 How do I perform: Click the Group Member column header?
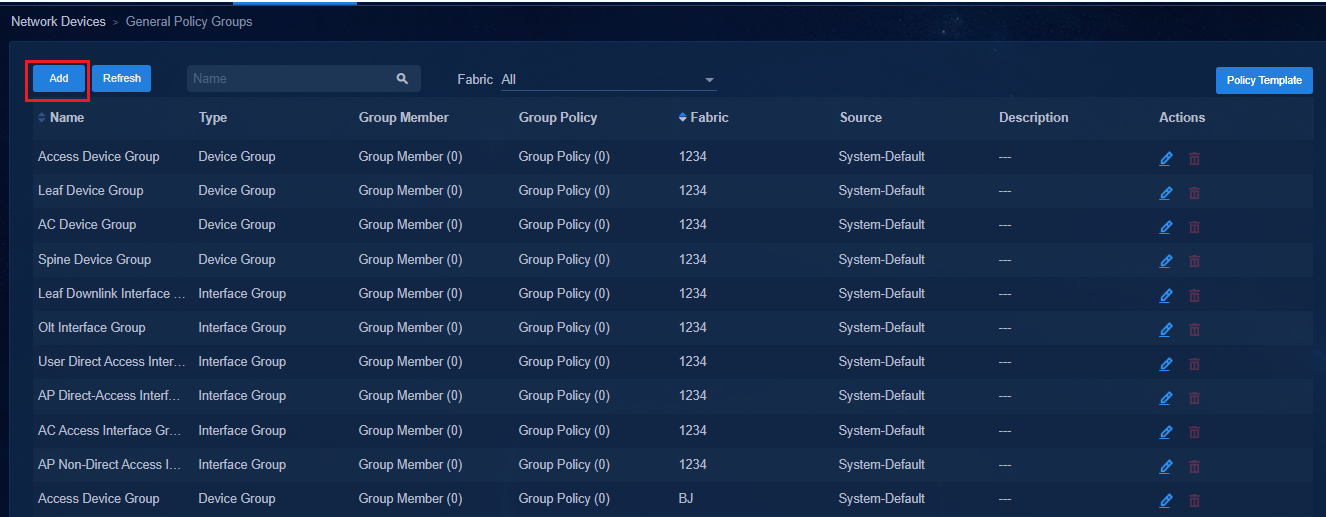click(404, 117)
